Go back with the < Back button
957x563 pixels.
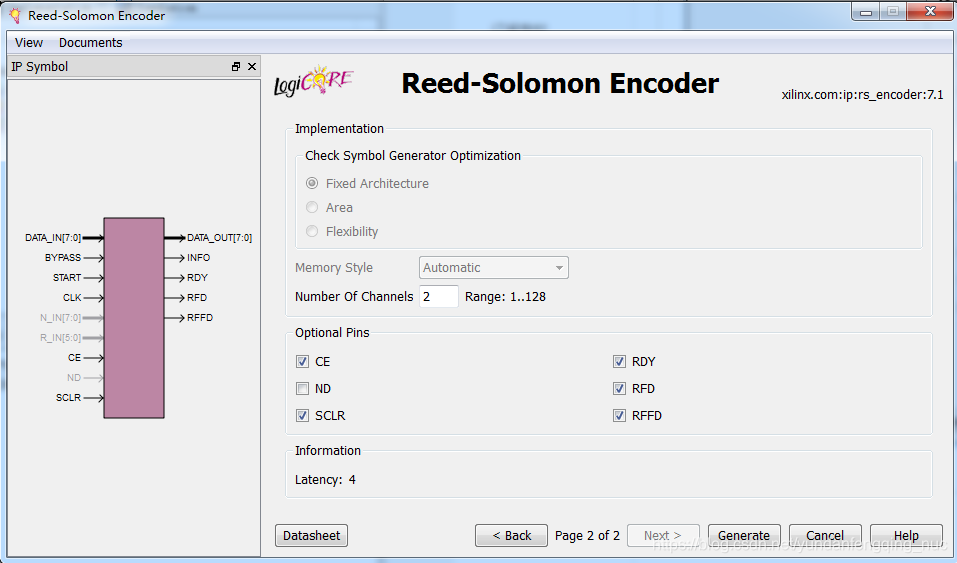click(511, 536)
